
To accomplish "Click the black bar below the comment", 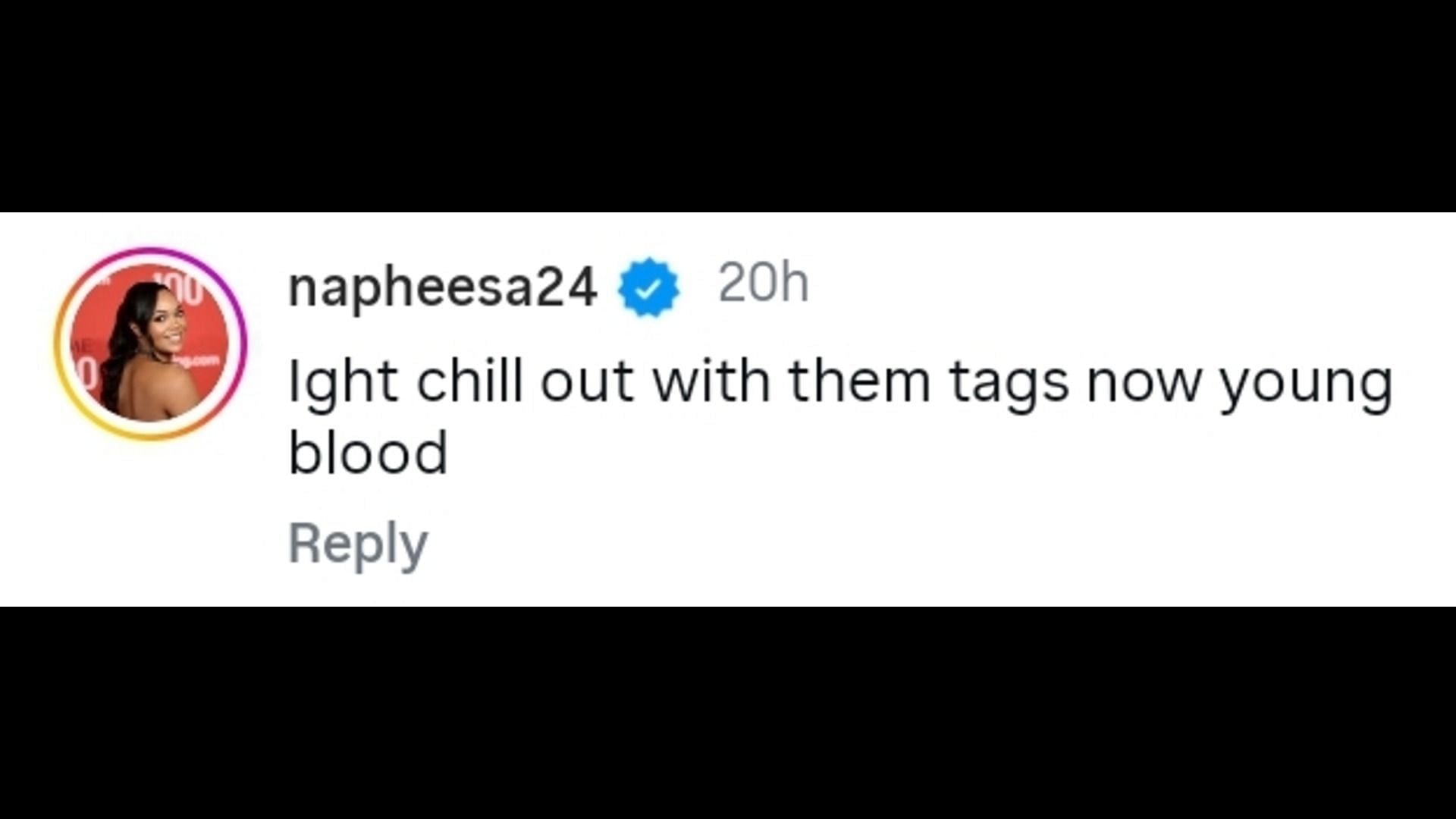I will pyautogui.click(x=728, y=713).
